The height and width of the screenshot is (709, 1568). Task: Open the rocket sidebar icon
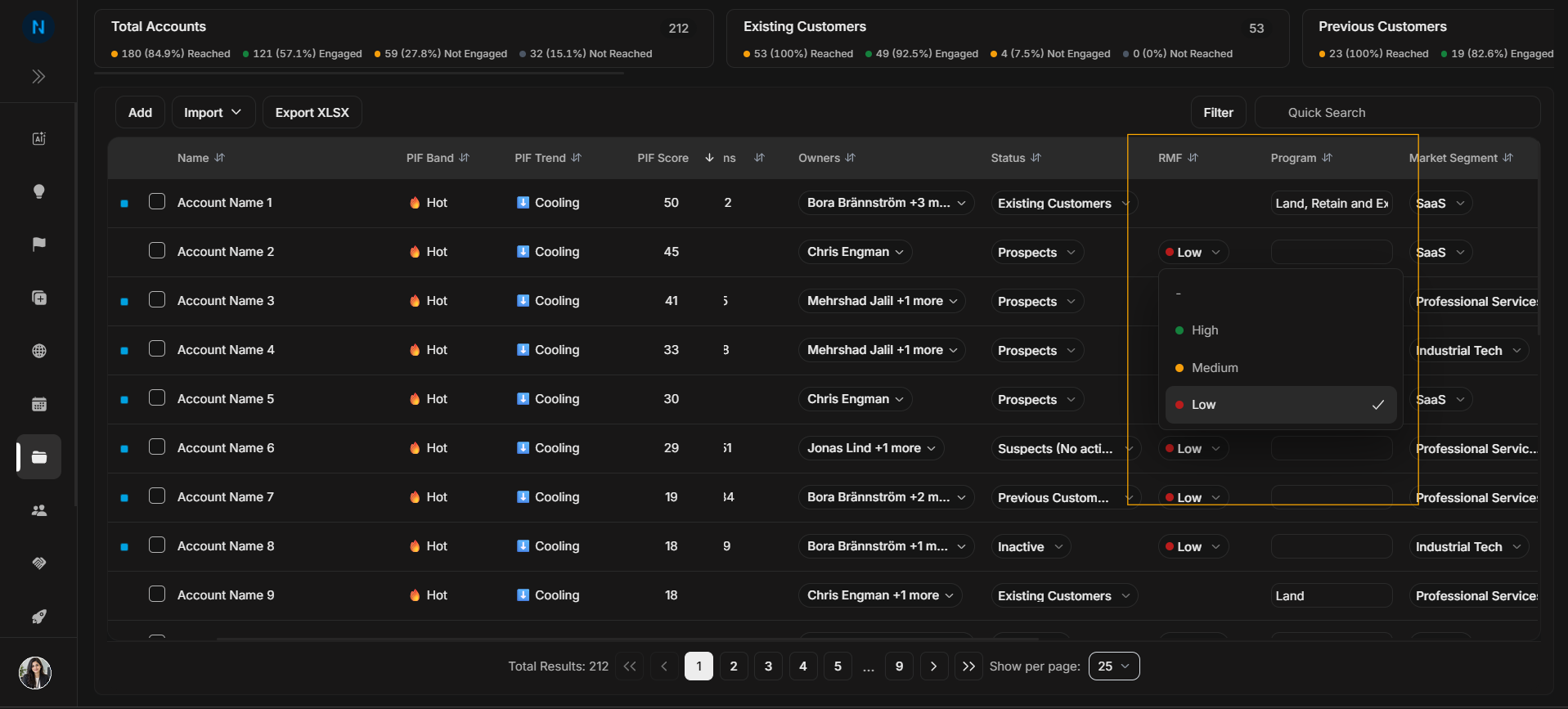(x=38, y=617)
